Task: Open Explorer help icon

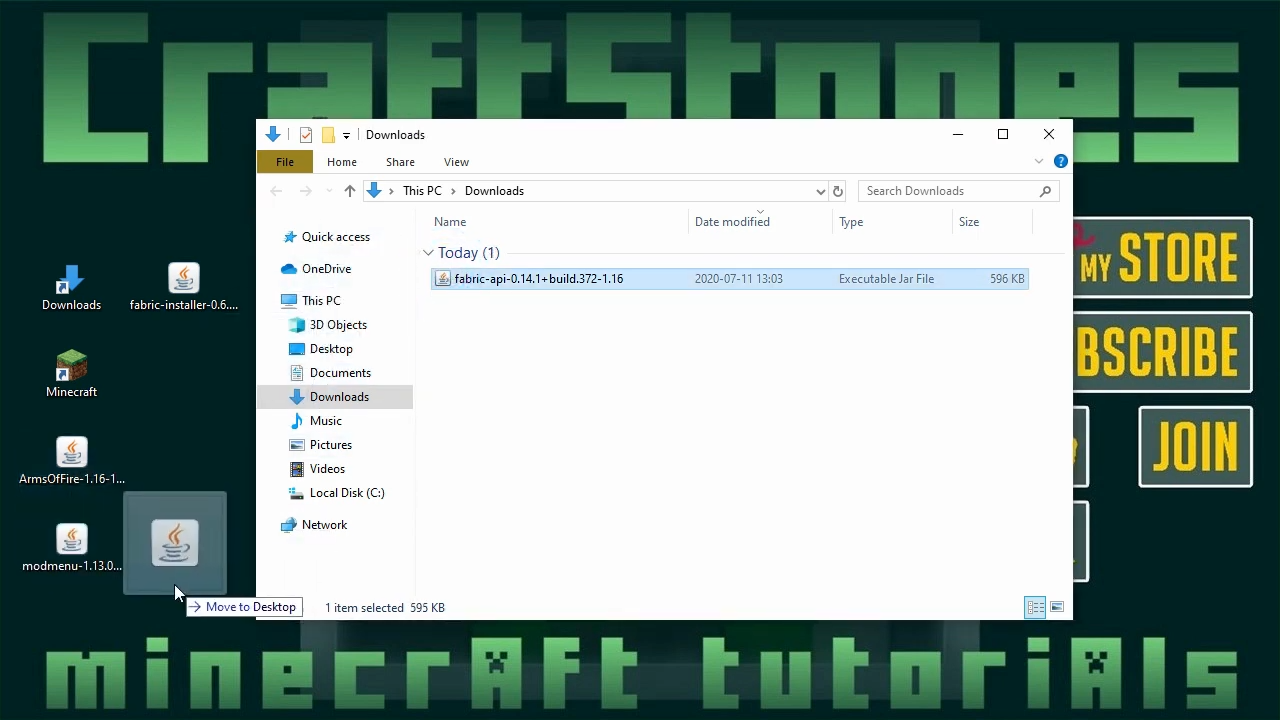Action: click(x=1061, y=161)
